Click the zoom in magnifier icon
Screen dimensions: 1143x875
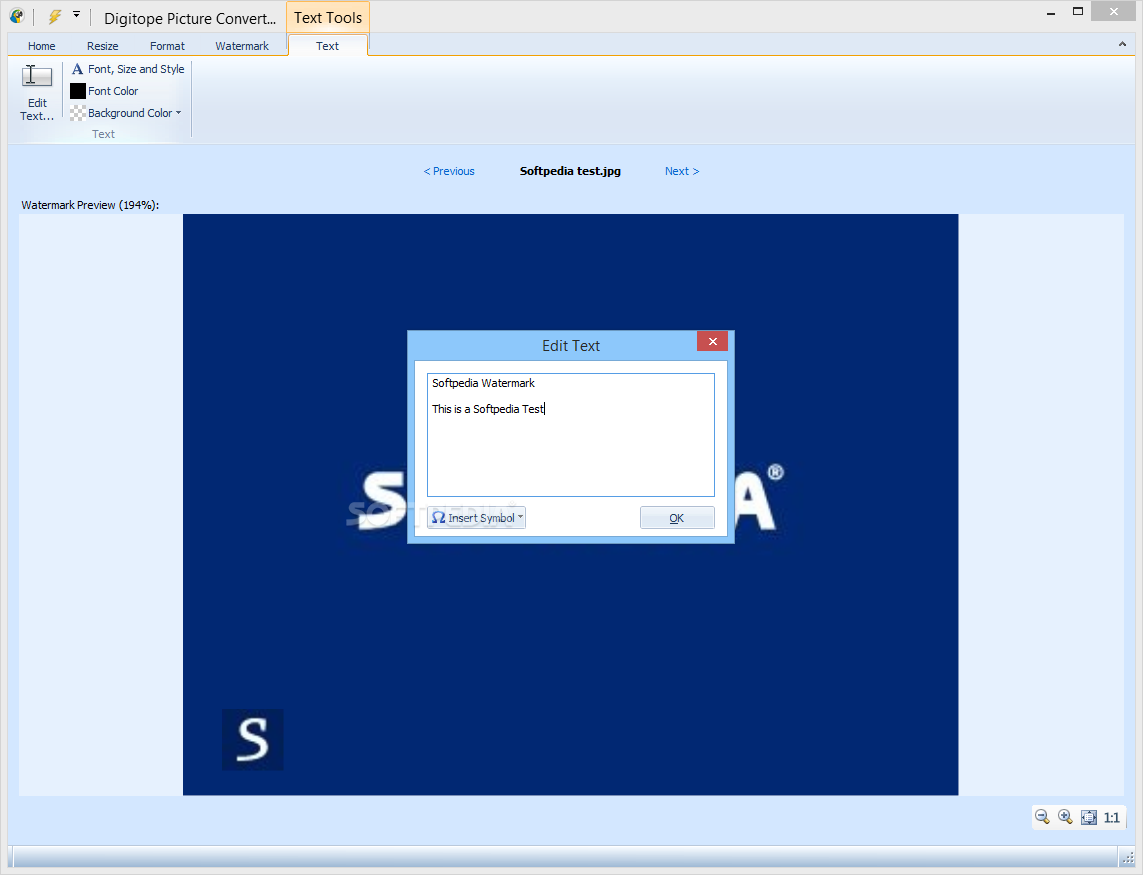(1065, 817)
